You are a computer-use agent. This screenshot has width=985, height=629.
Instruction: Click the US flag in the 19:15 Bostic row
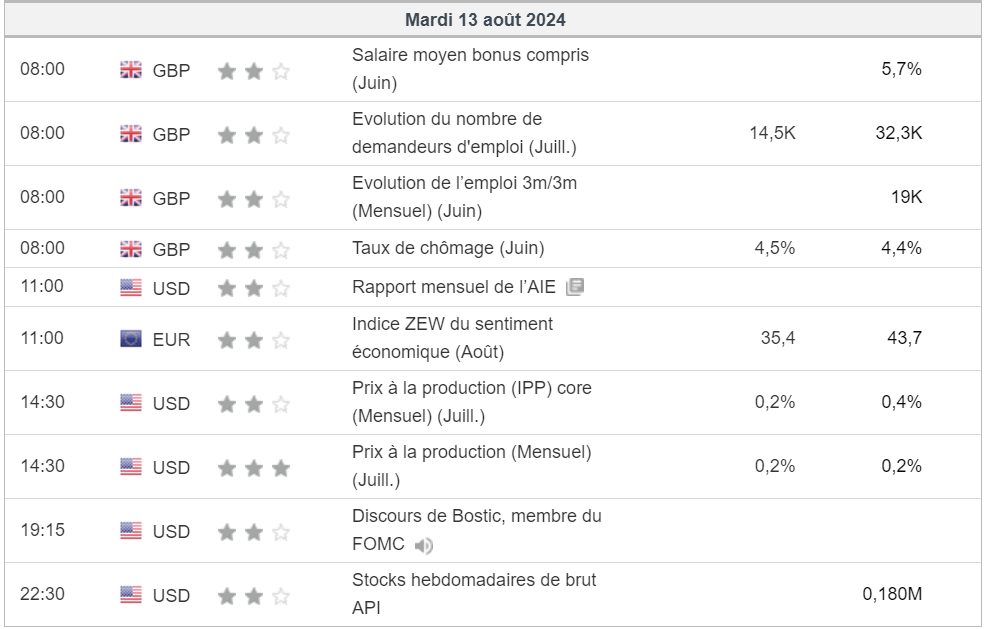pyautogui.click(x=131, y=531)
